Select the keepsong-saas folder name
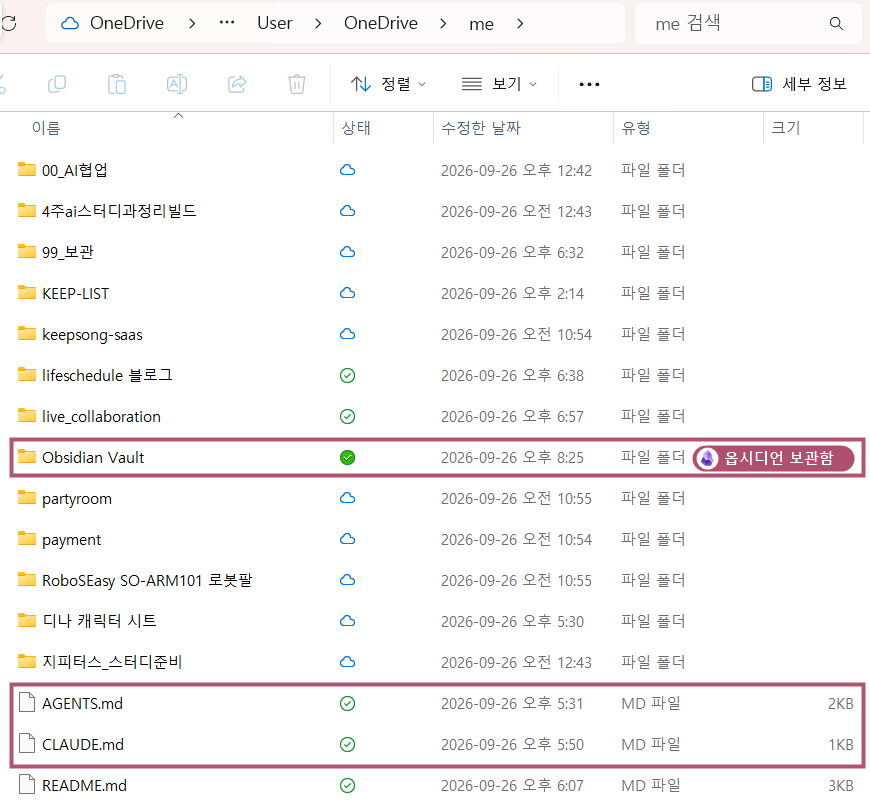Image resolution: width=870 pixels, height=810 pixels. point(92,335)
